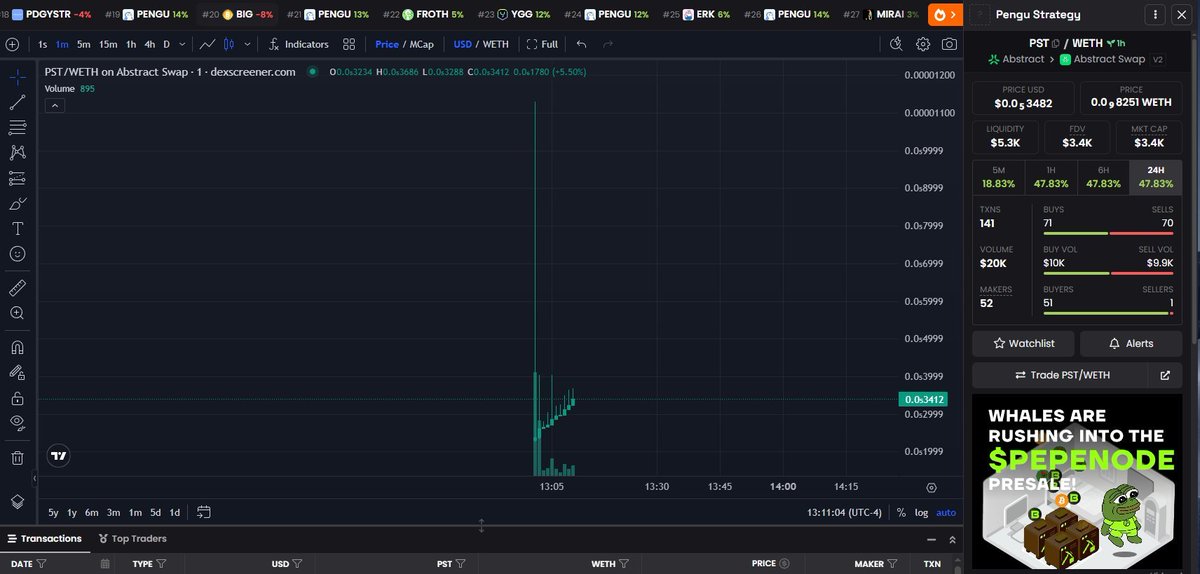Add symbol to compare with plus icon
The image size is (1200, 574).
point(13,44)
